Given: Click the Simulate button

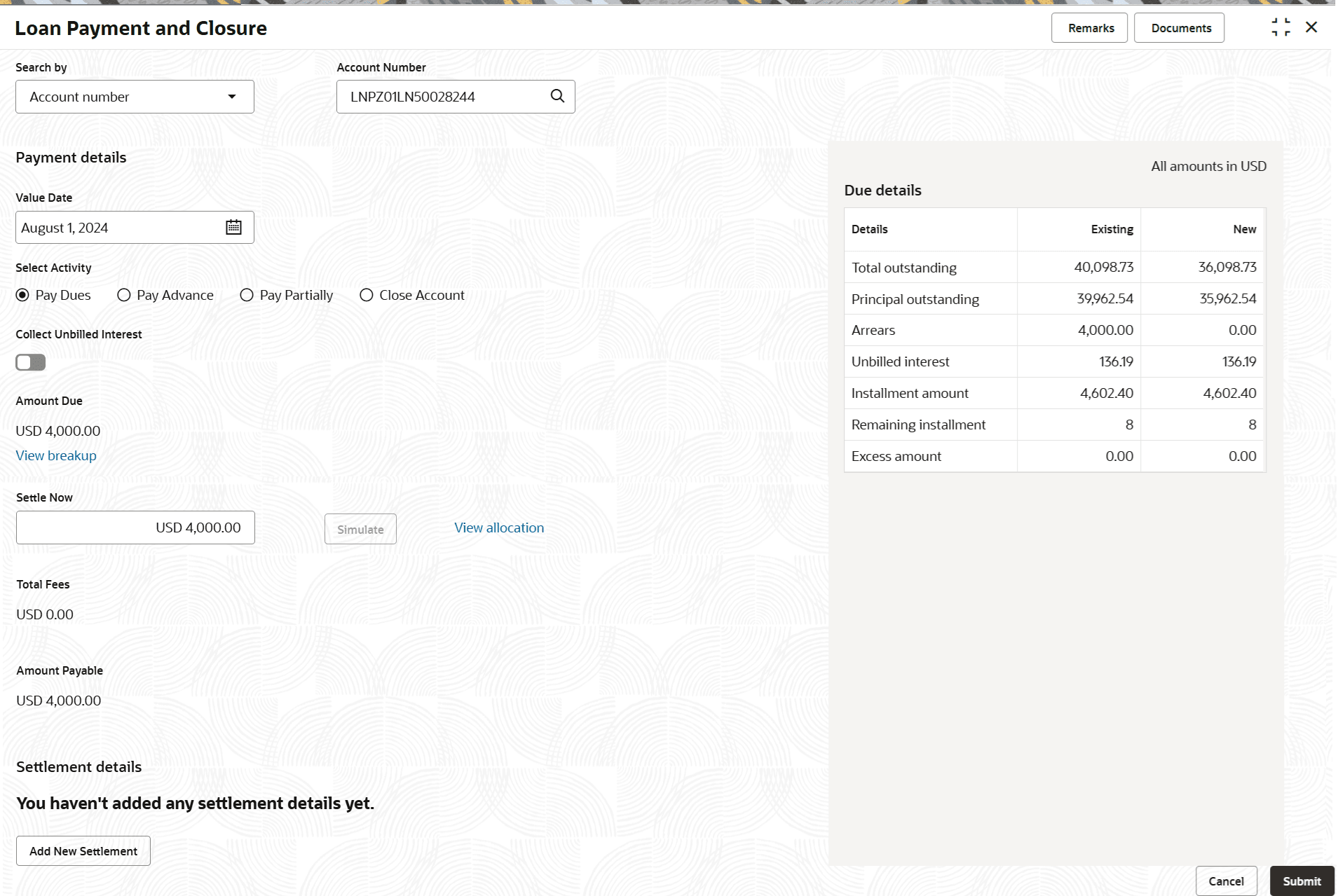Looking at the screenshot, I should [x=360, y=529].
